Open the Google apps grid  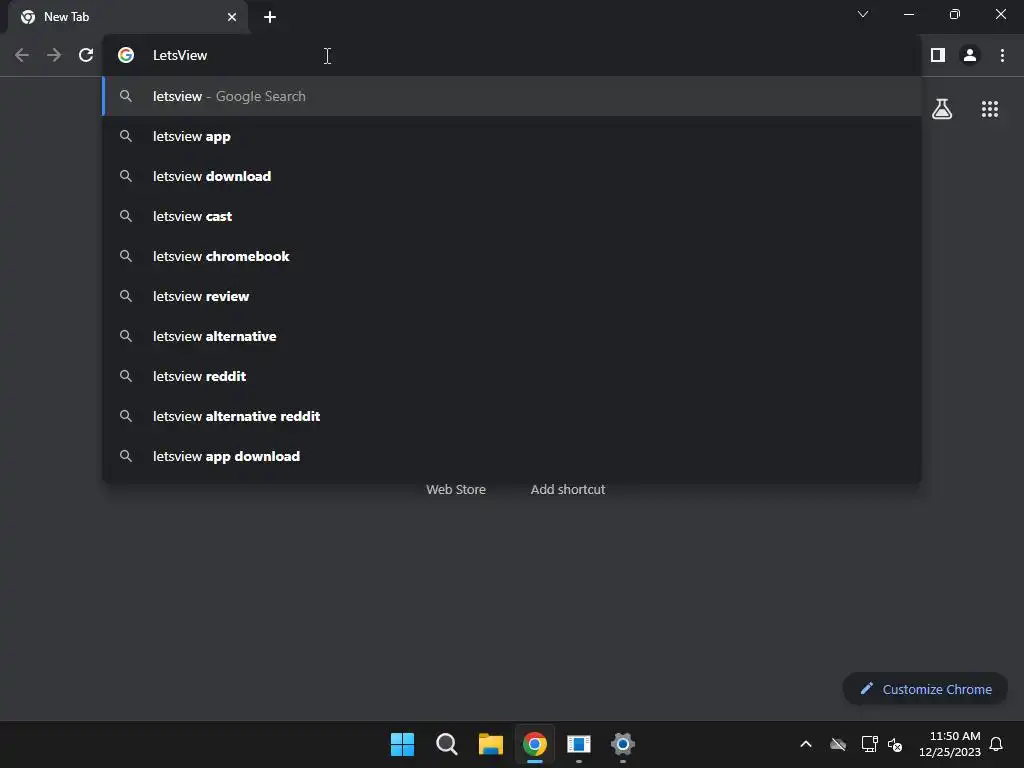tap(989, 109)
